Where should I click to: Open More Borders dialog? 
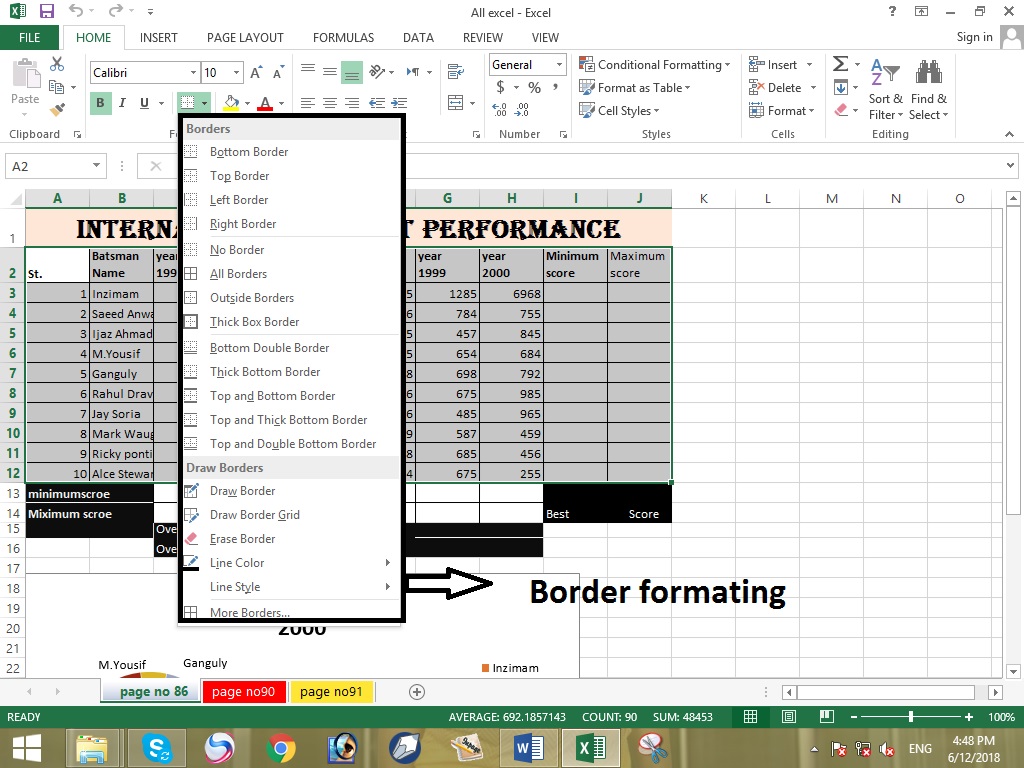[x=250, y=611]
